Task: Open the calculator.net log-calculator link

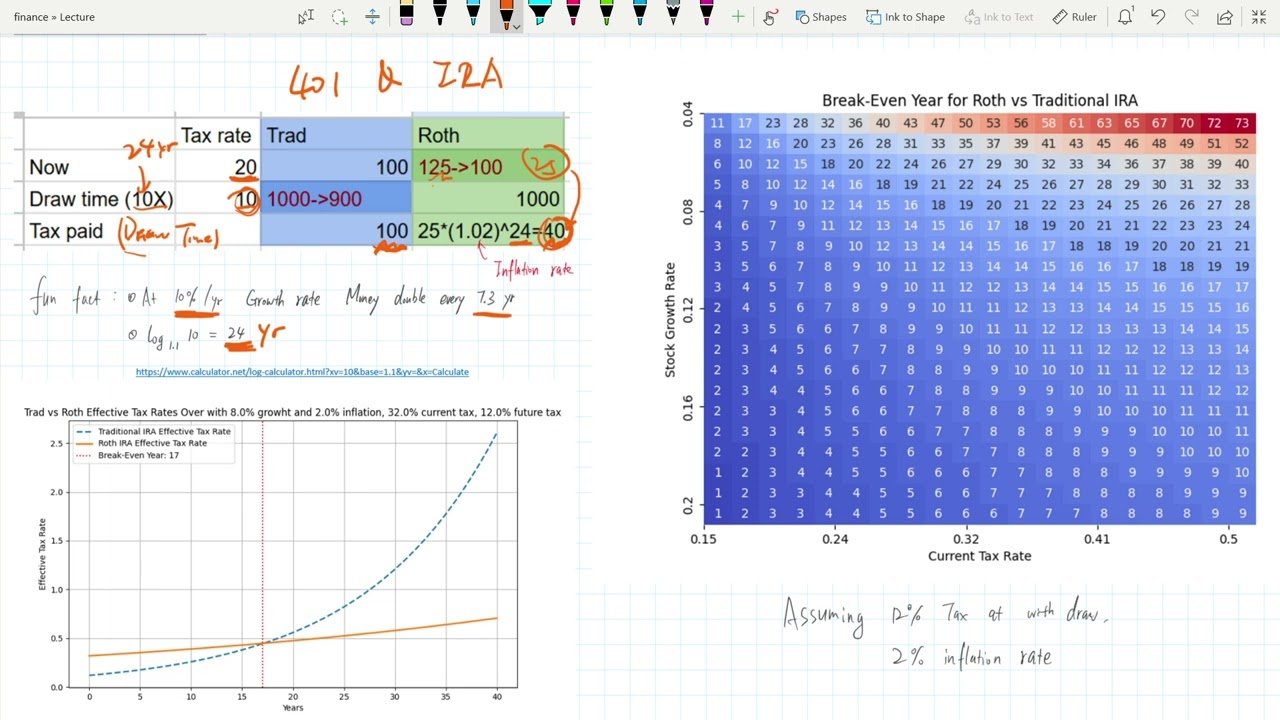Action: pos(302,372)
